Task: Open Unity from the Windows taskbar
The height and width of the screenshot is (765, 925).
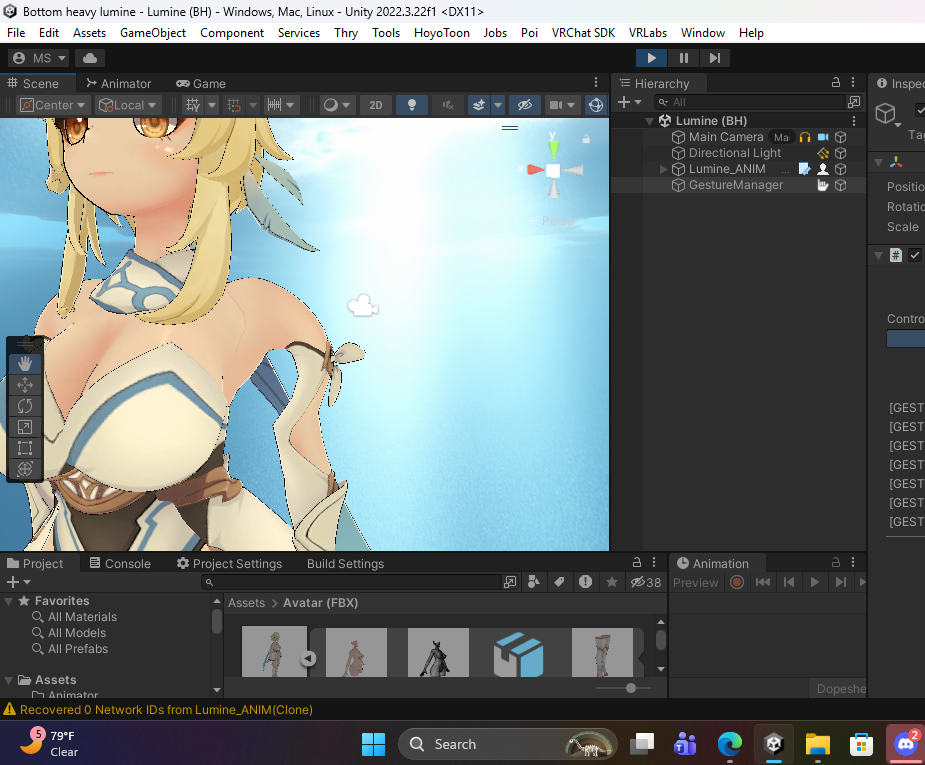Action: click(773, 744)
